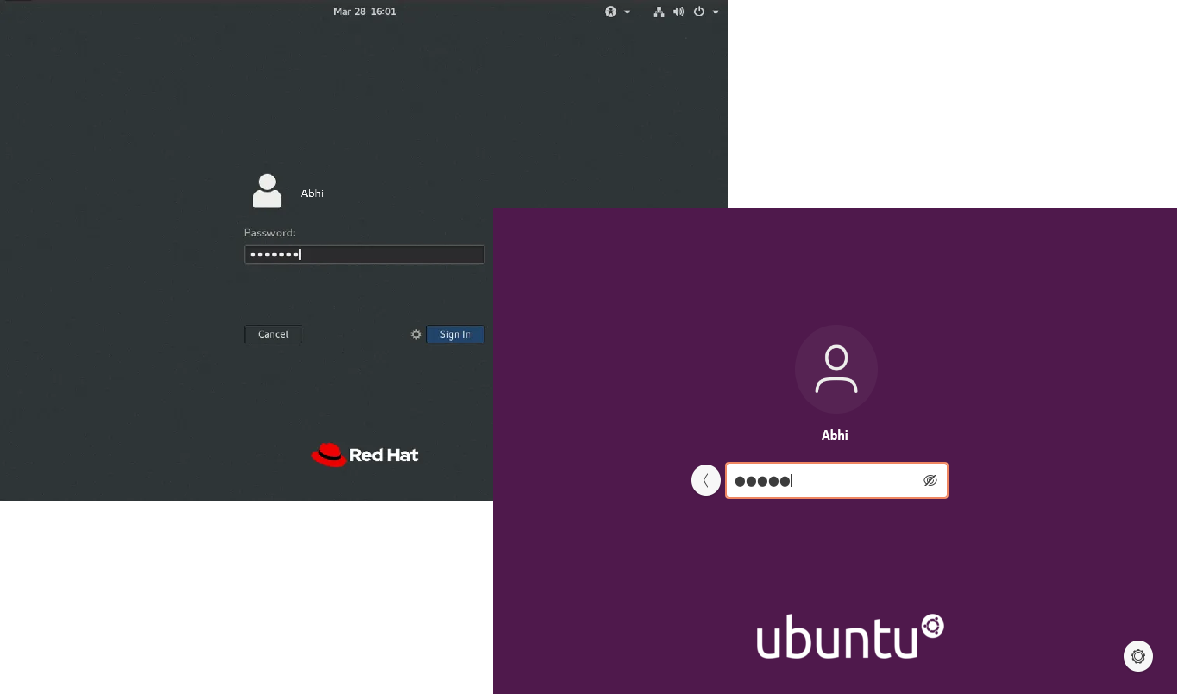1177x694 pixels.
Task: Select the Abhi username on Red Hat screen
Action: [312, 193]
